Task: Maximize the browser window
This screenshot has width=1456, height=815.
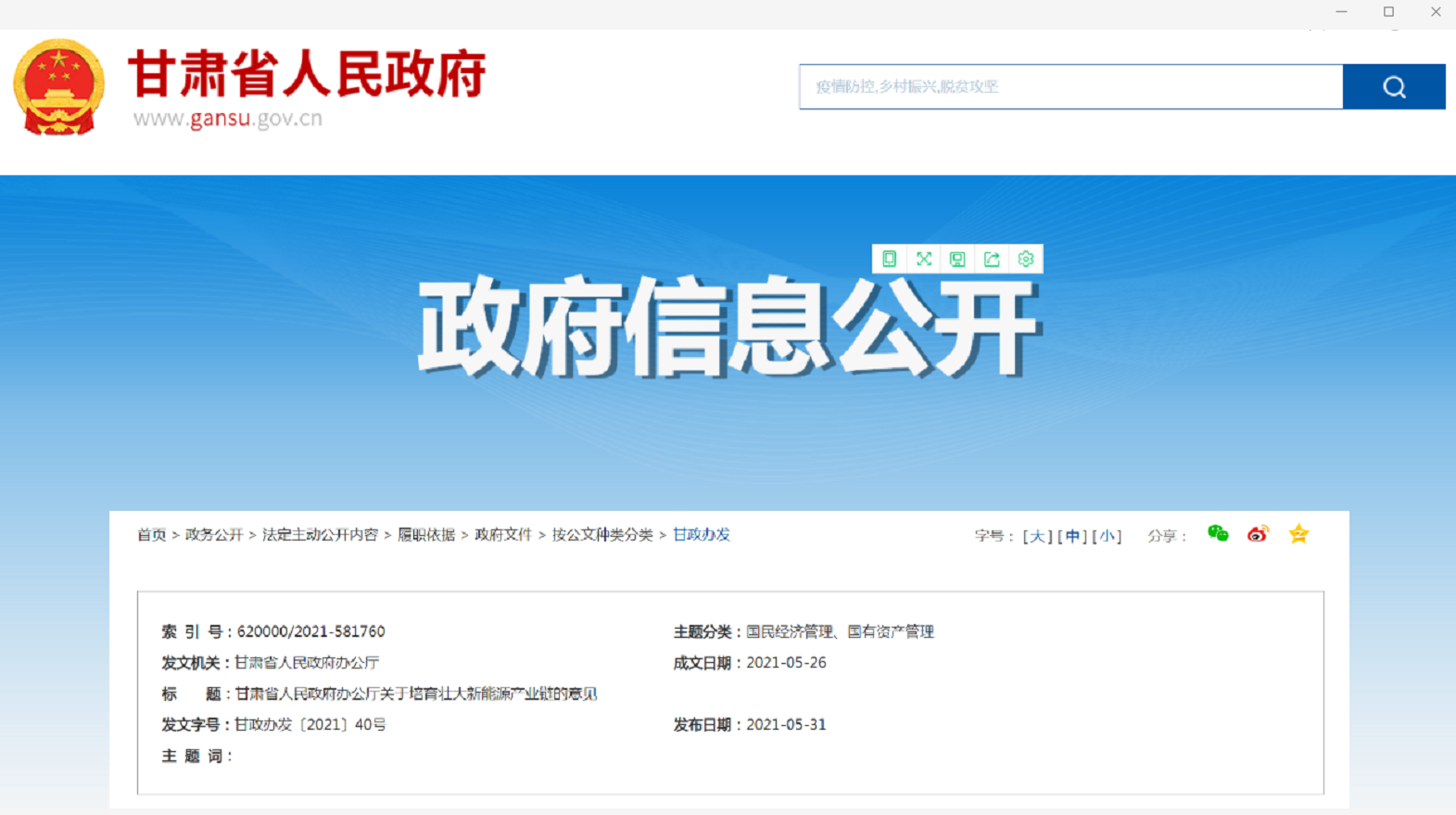Action: (1388, 12)
